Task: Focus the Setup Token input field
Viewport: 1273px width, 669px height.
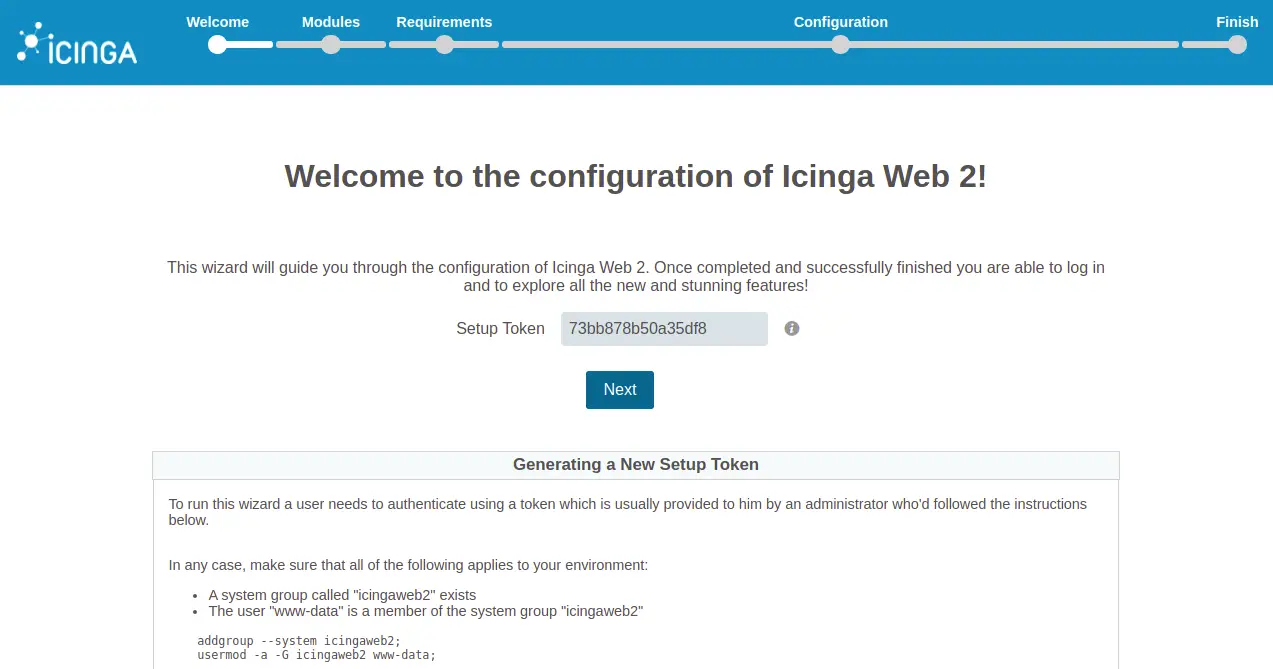Action: (x=664, y=329)
